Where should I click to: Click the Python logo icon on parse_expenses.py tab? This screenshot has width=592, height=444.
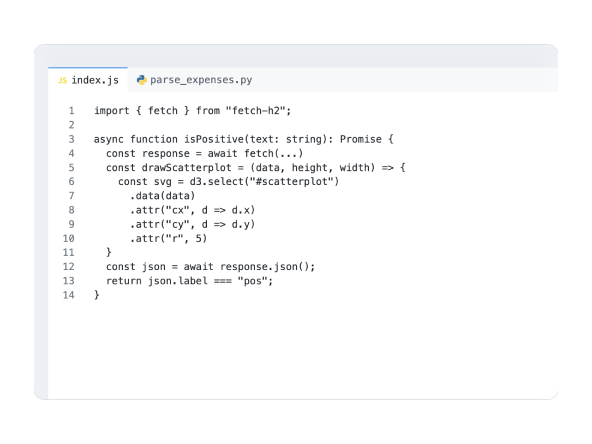click(x=142, y=80)
